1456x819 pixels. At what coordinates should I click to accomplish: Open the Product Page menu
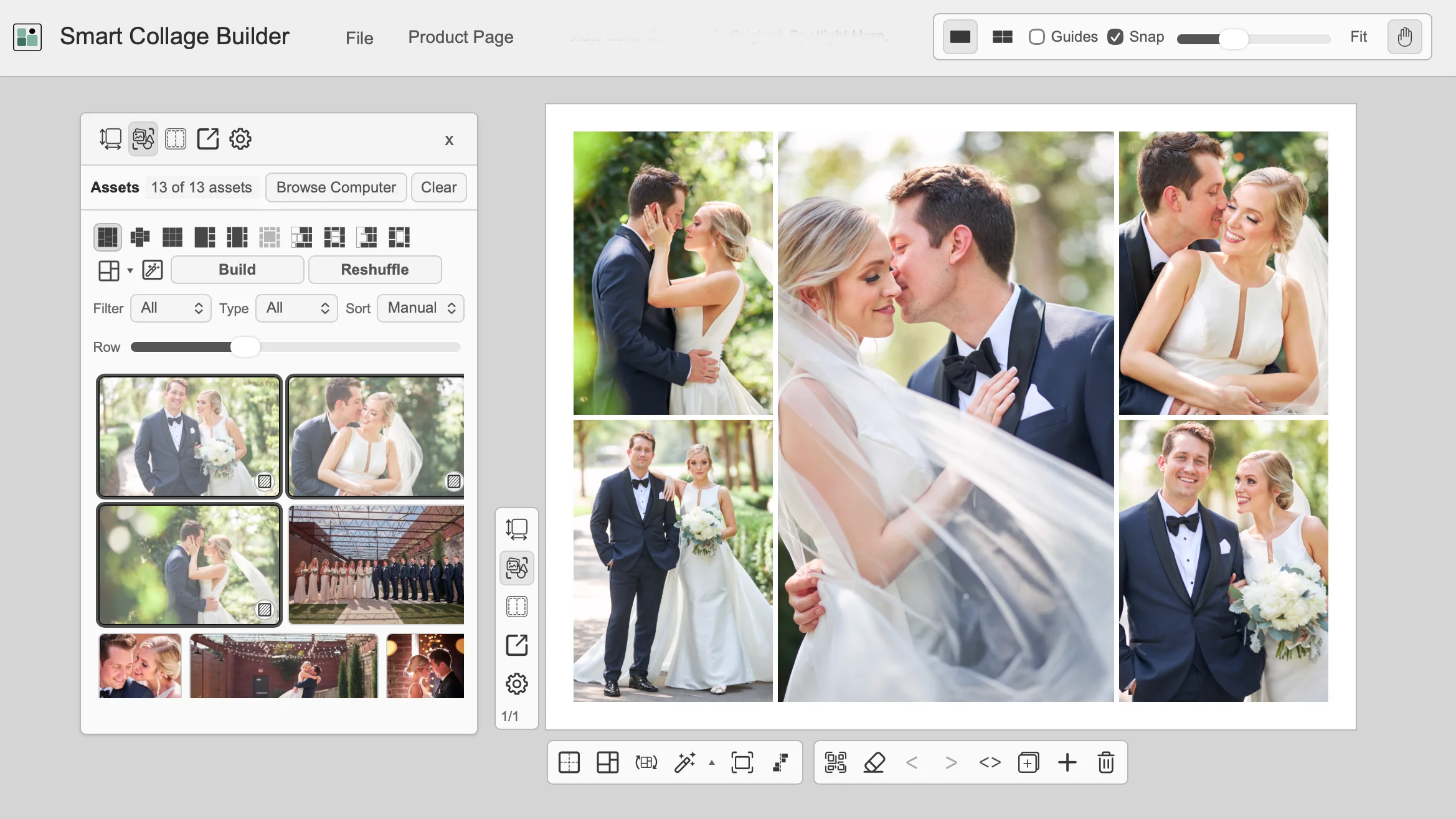(x=461, y=37)
